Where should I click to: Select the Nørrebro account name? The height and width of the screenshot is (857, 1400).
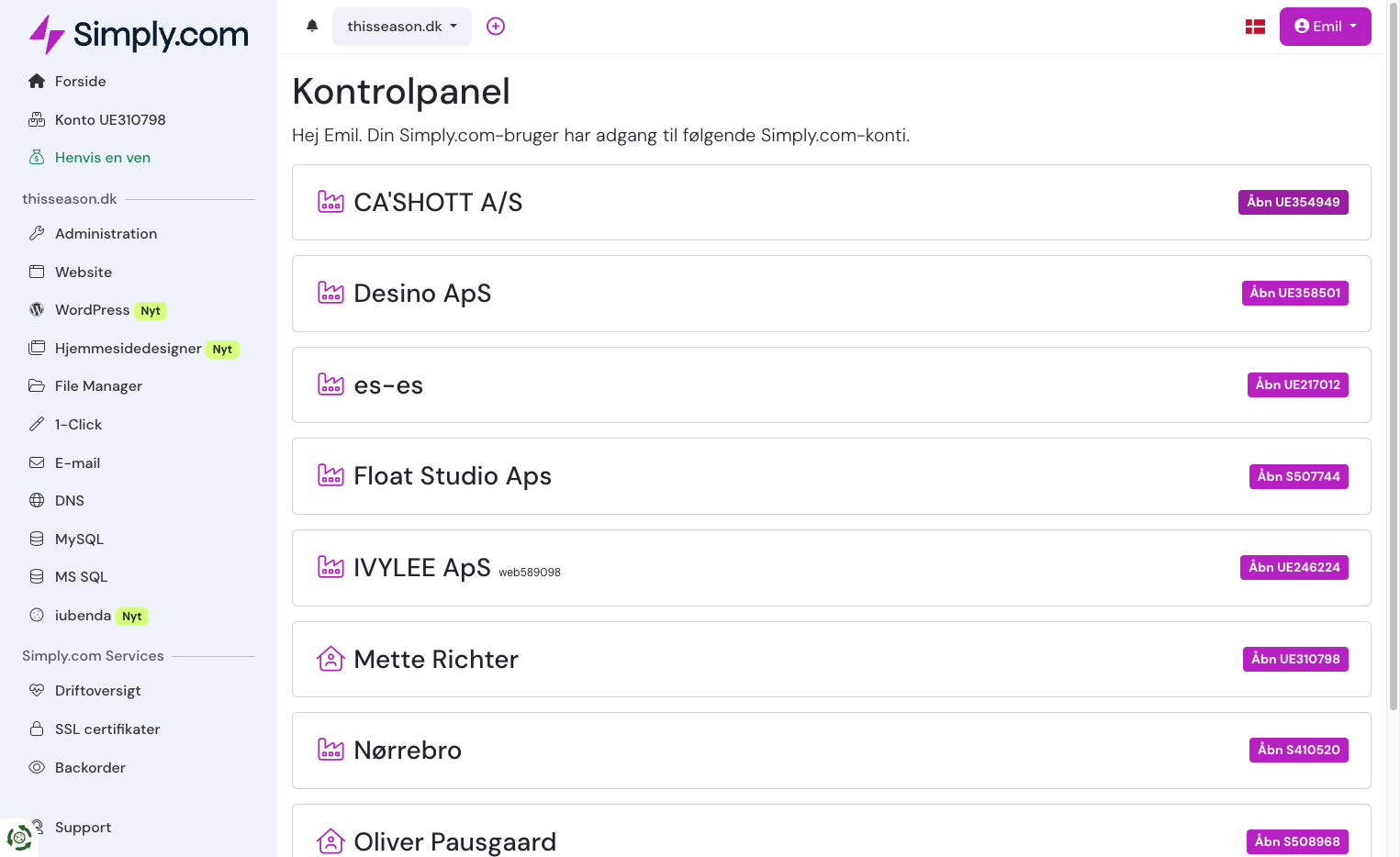pyautogui.click(x=408, y=751)
